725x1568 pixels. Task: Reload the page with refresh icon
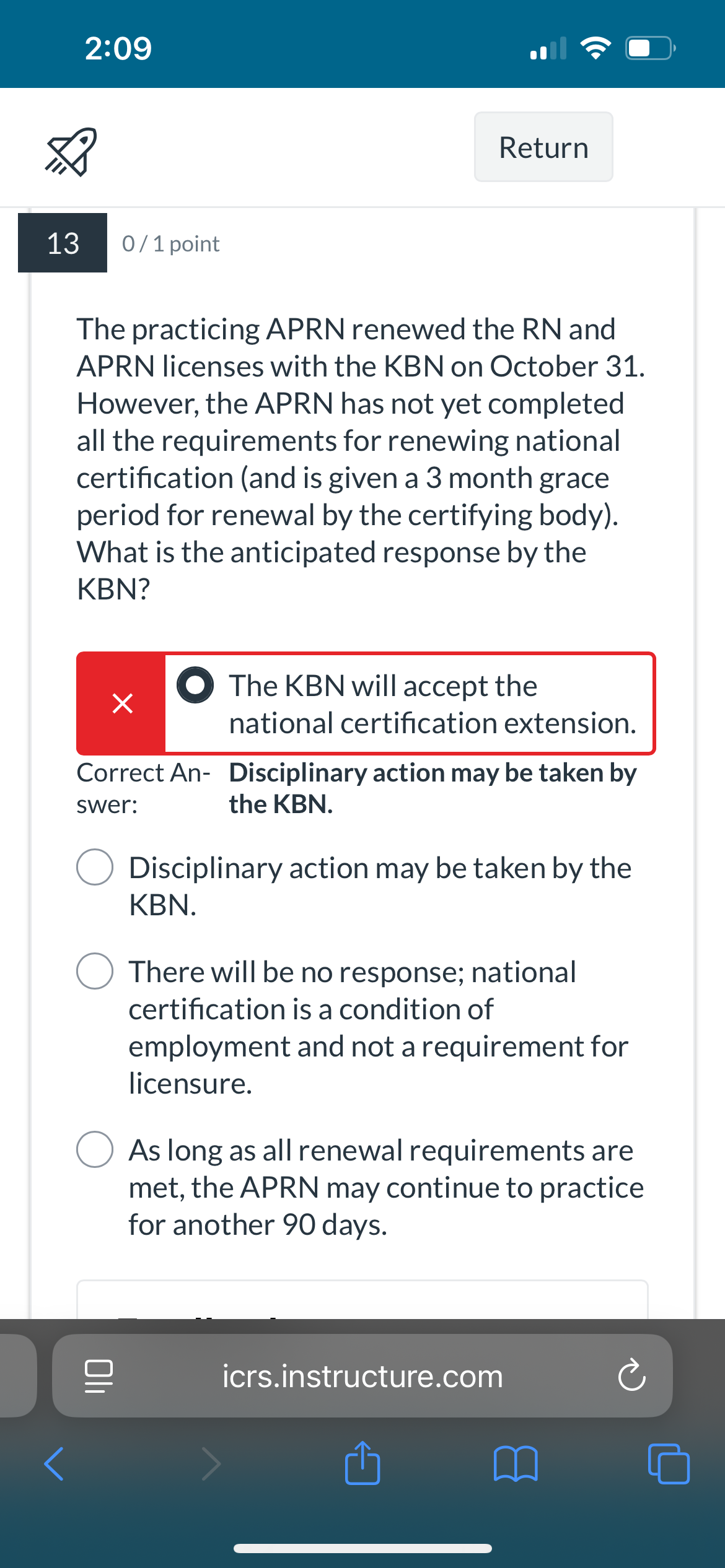pos(631,1375)
